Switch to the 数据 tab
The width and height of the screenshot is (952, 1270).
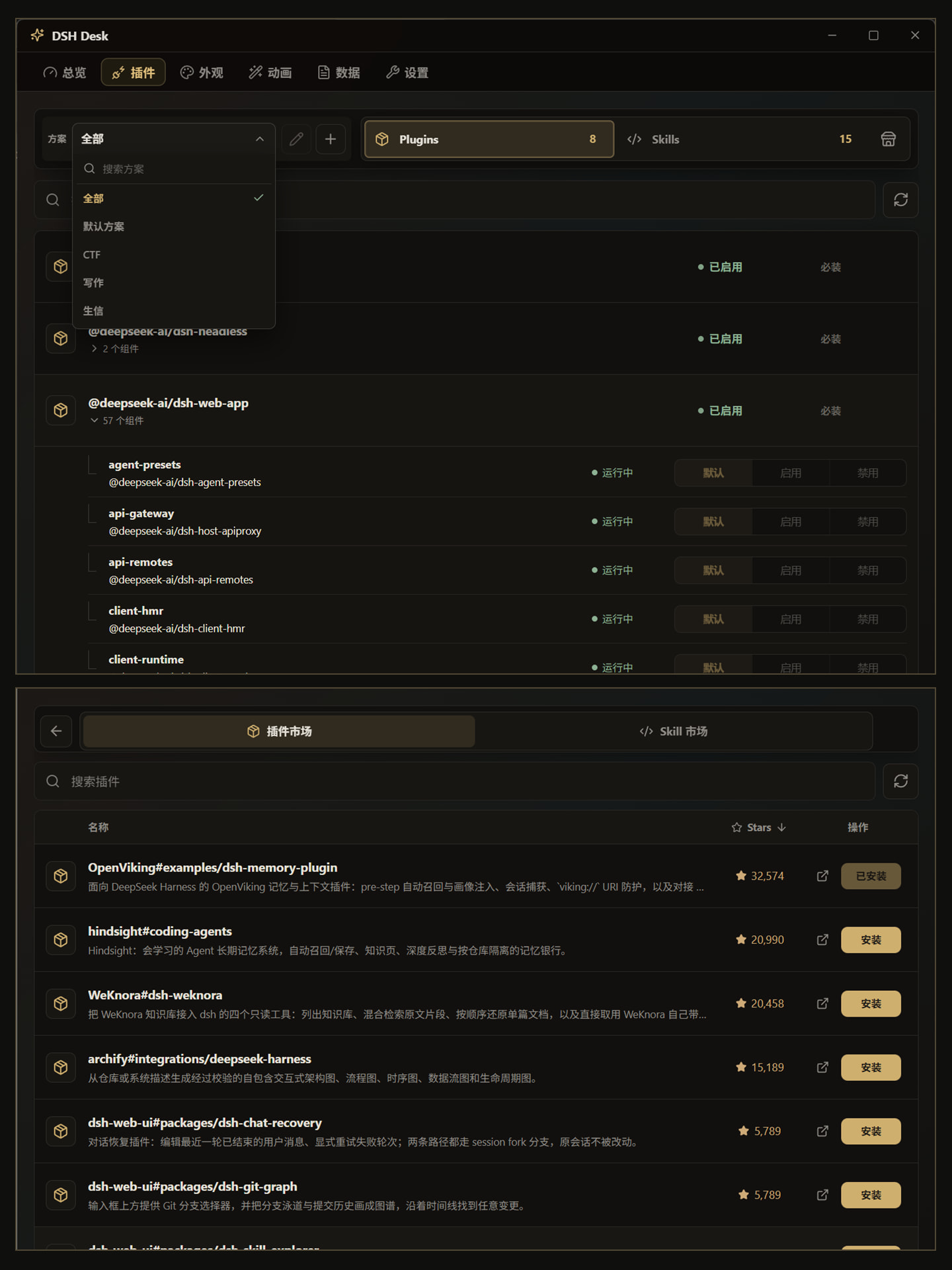coord(339,73)
